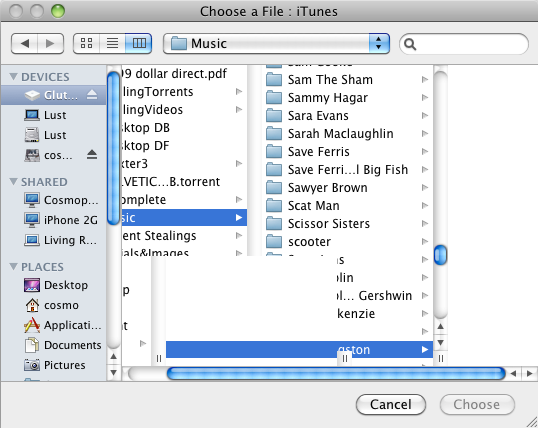This screenshot has width=538, height=428.
Task: Select the first Lust computer device
Action: tap(54, 115)
